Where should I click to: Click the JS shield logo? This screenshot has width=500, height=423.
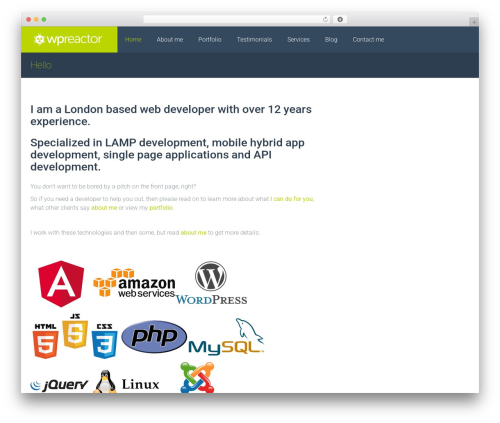75,331
